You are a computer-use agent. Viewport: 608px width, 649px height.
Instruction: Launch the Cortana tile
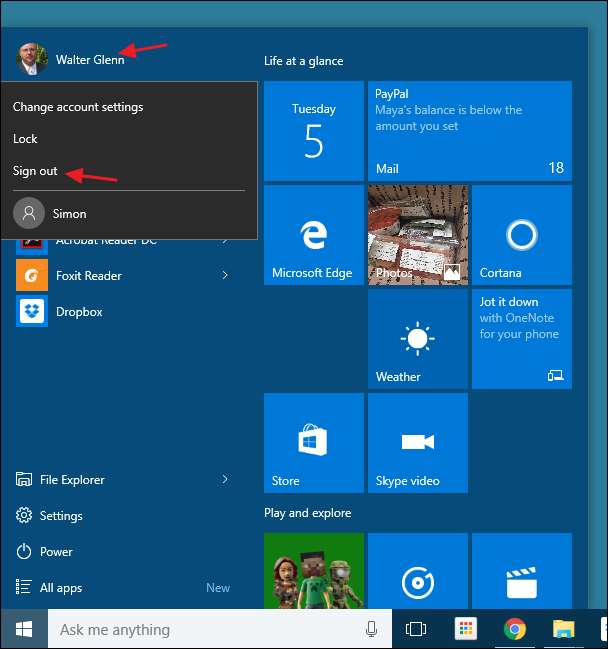click(x=521, y=236)
